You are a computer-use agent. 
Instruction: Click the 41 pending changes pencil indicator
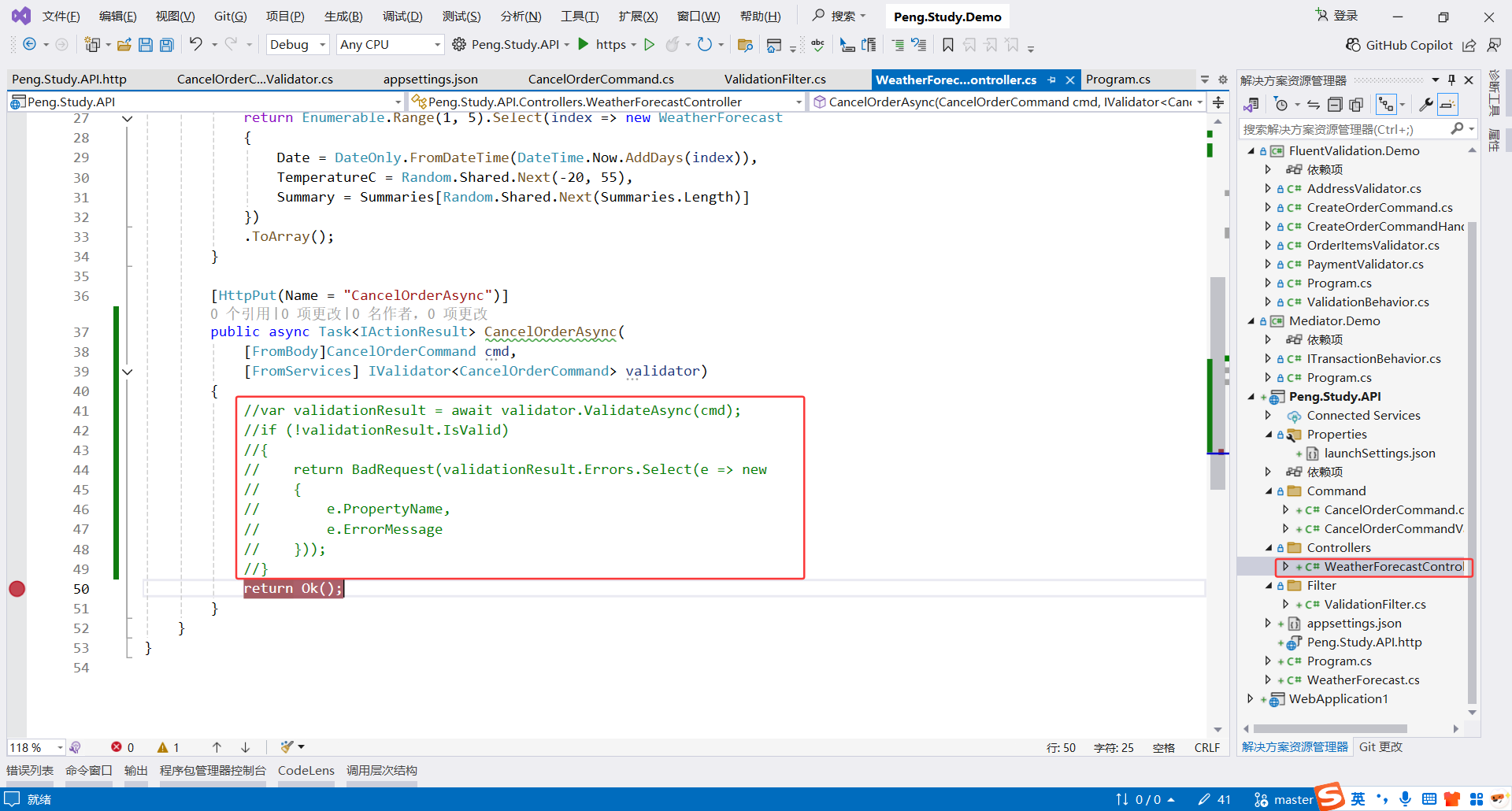tap(1214, 799)
